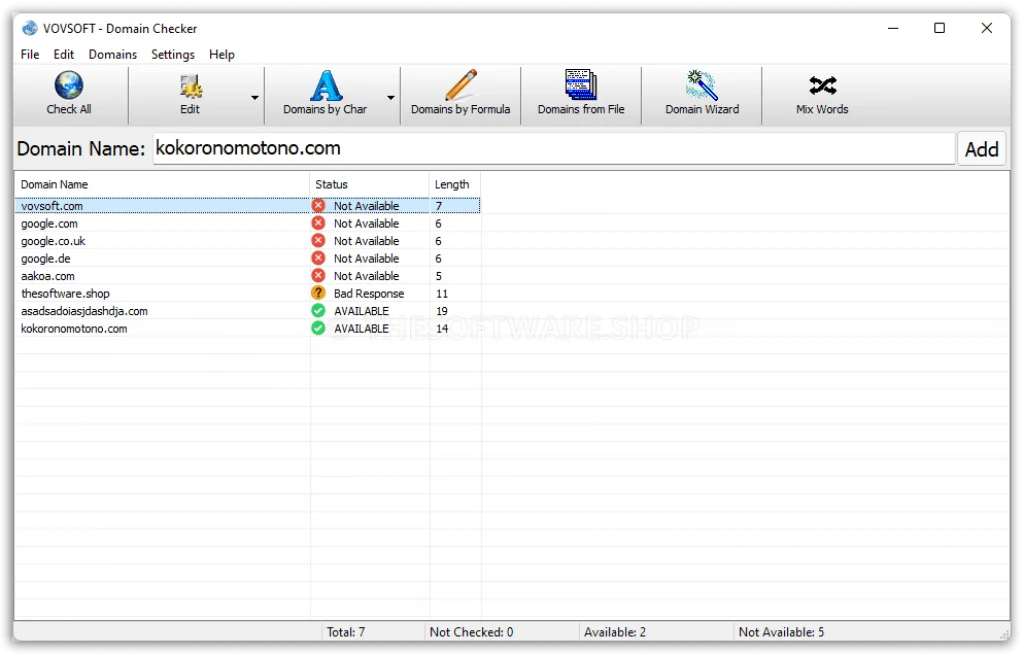Close the Domain Checker window
The height and width of the screenshot is (654, 1024).
coord(987,28)
